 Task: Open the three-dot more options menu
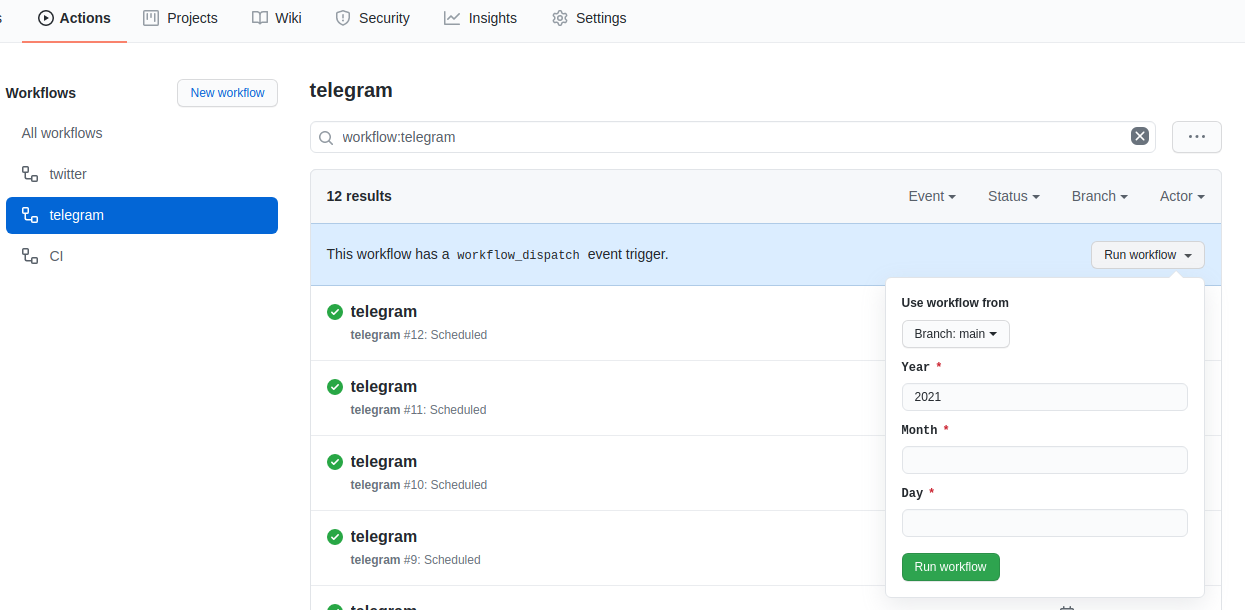1196,137
